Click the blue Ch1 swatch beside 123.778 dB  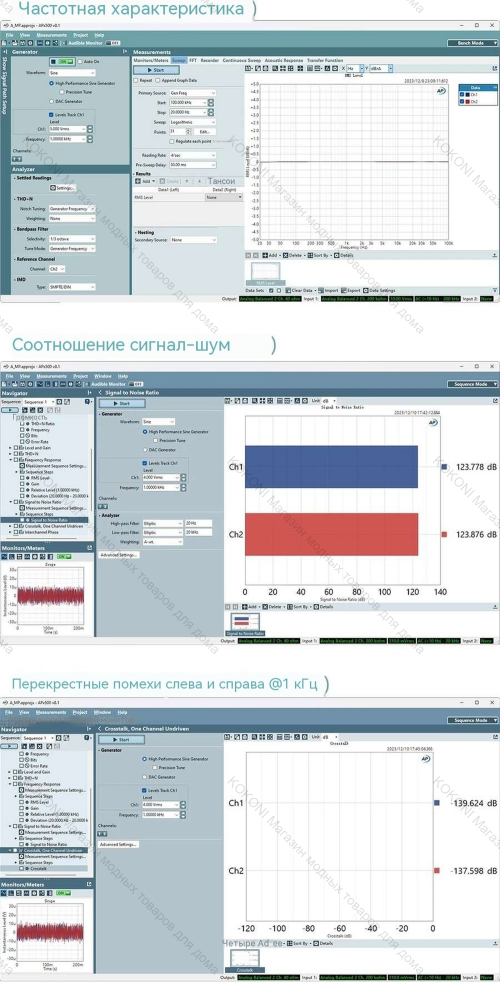pos(444,467)
